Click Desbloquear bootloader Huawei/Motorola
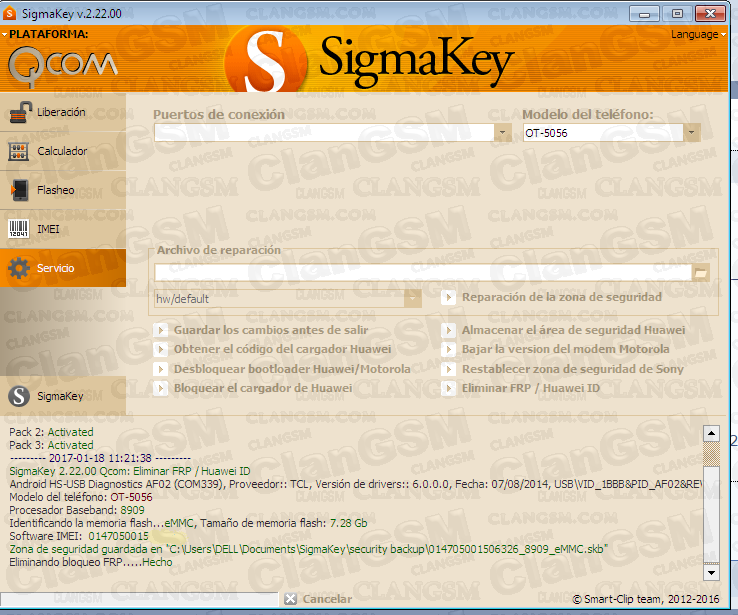The height and width of the screenshot is (615, 738). click(282, 369)
